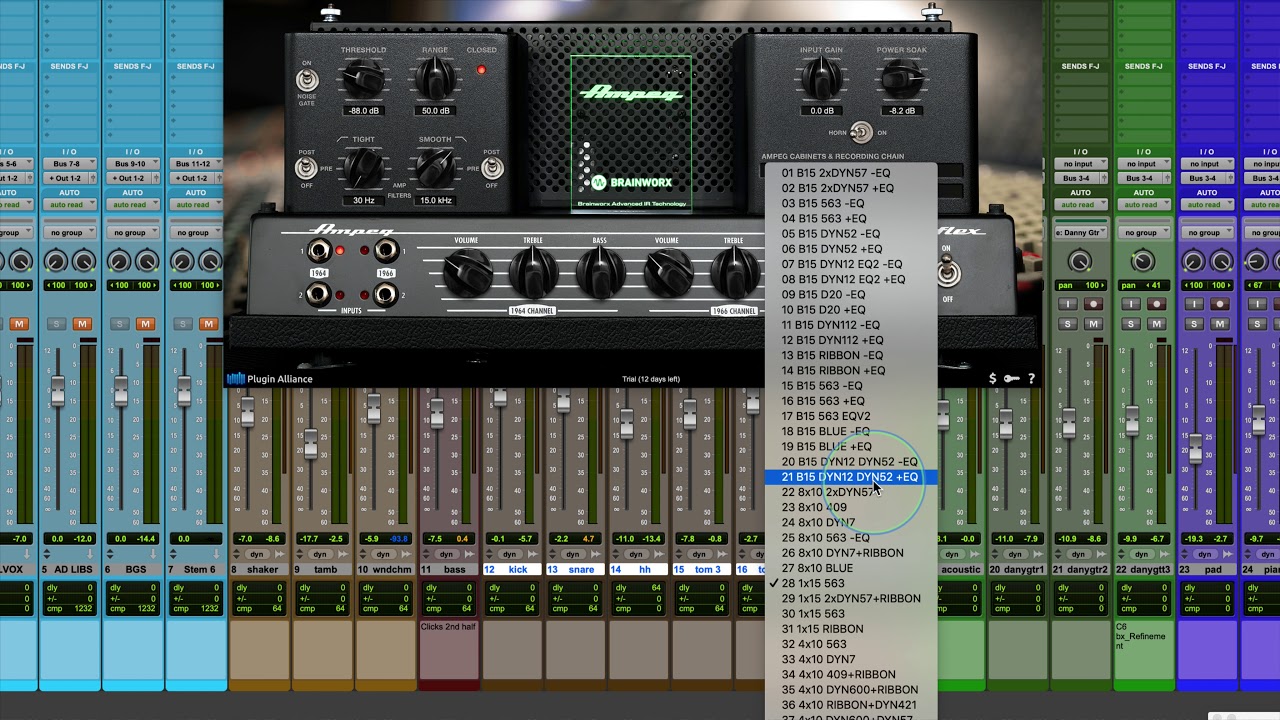The width and height of the screenshot is (1280, 720).
Task: Click the dyn button on shaker track
Action: [x=257, y=553]
